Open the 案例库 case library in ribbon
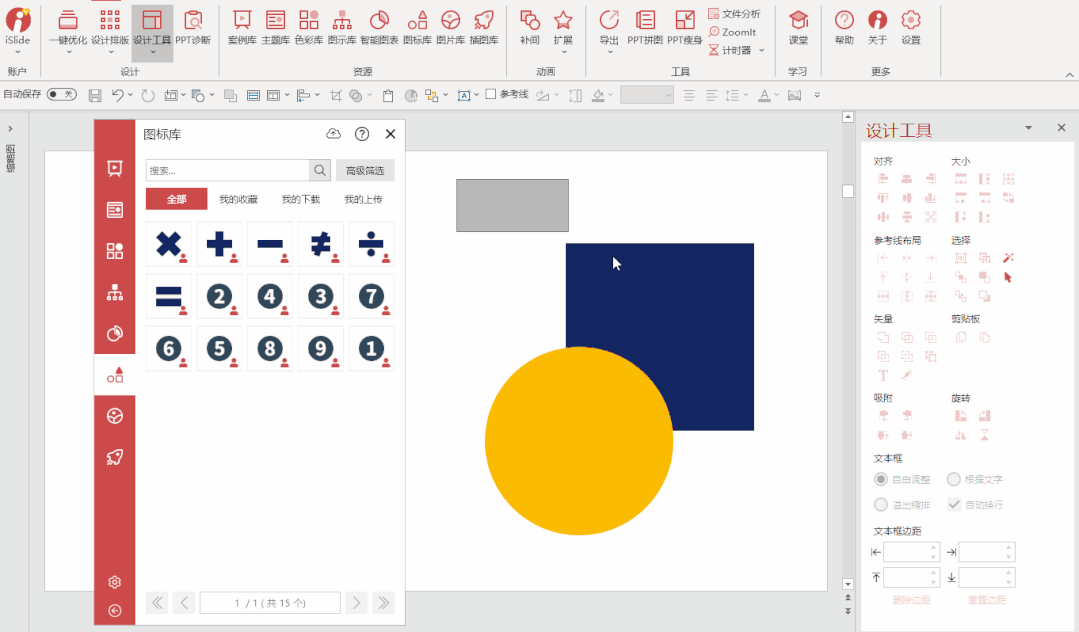The image size is (1079, 632). click(241, 27)
